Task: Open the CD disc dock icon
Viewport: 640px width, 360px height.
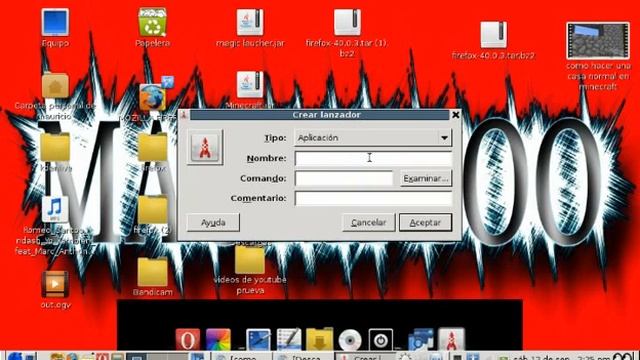Action: (350, 340)
